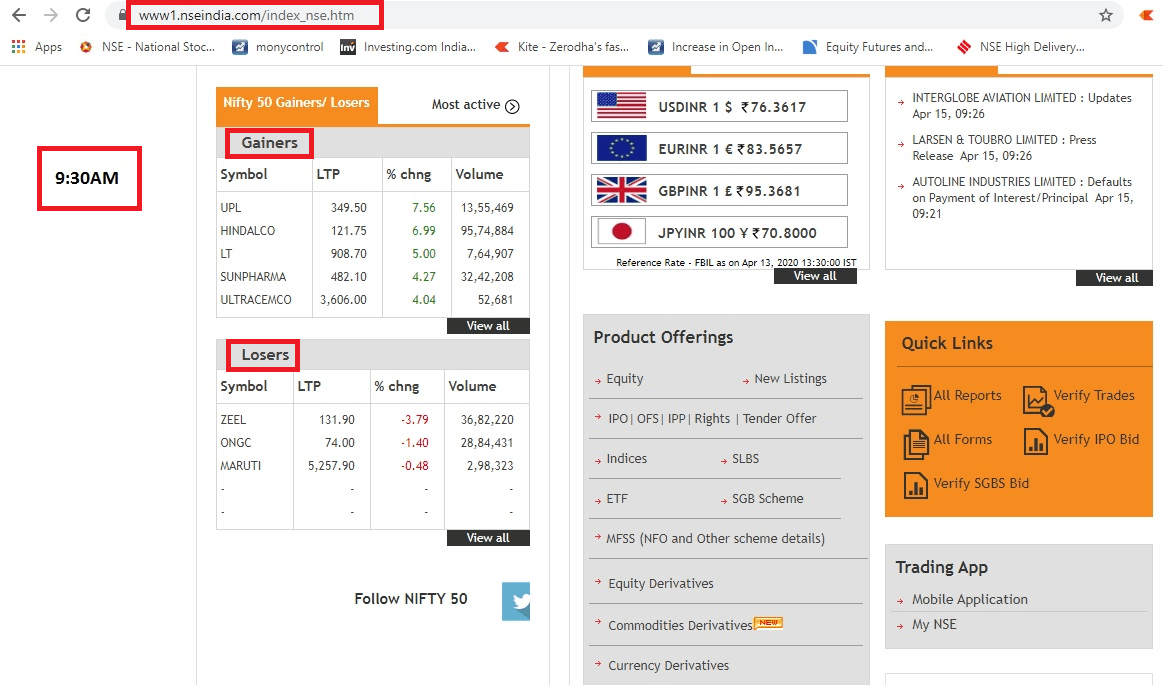Viewport: 1163px width, 685px height.
Task: Click the All Reports icon in Quick Links
Action: pos(916,400)
